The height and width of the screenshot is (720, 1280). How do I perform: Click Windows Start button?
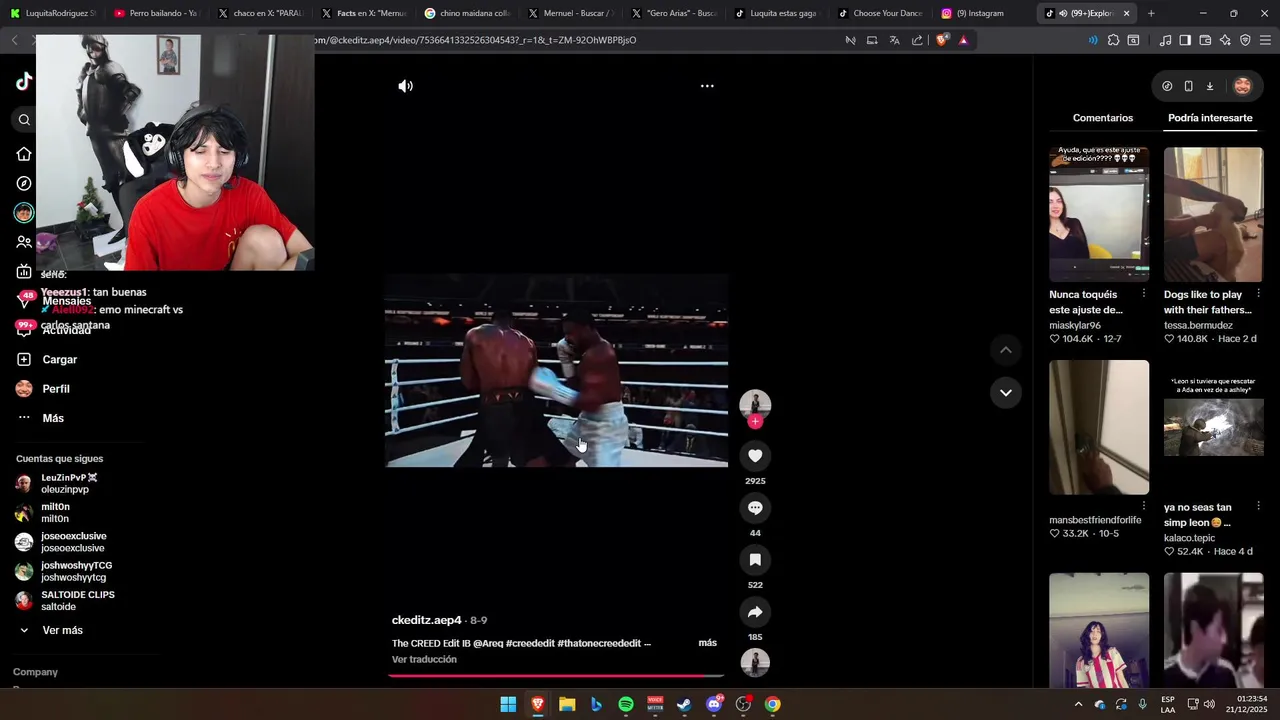pyautogui.click(x=508, y=704)
